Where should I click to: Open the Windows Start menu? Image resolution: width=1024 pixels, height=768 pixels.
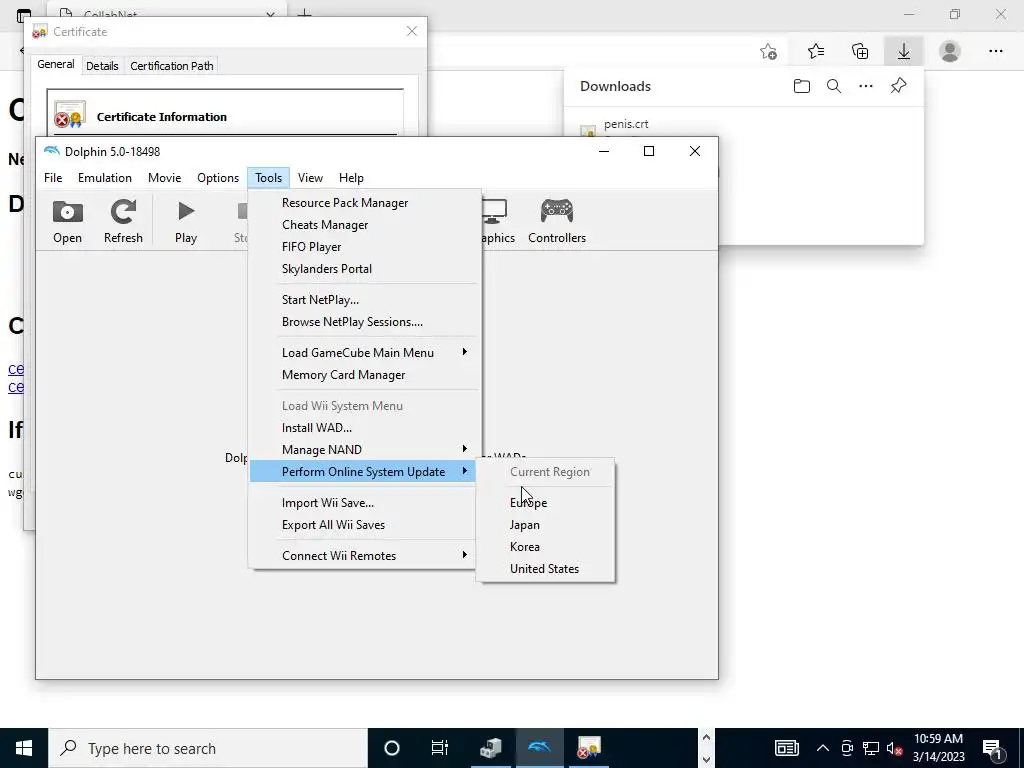(x=24, y=748)
